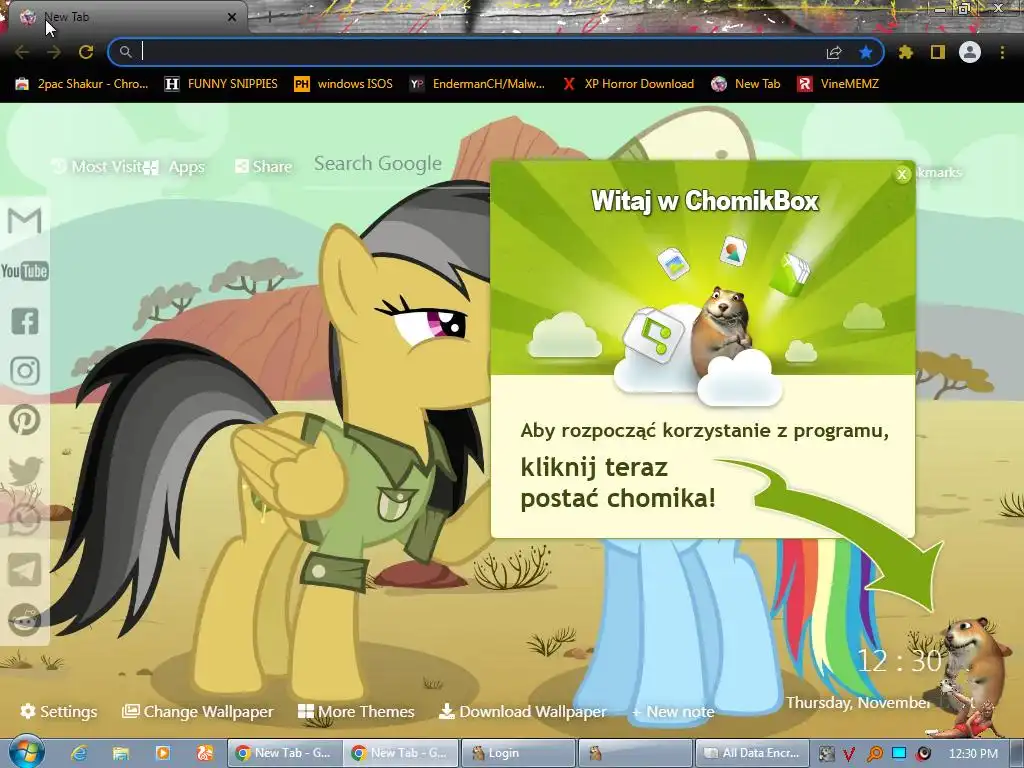Viewport: 1024px width, 768px height.
Task: Switch to unlabeled hamster taskbar window
Action: (x=635, y=753)
